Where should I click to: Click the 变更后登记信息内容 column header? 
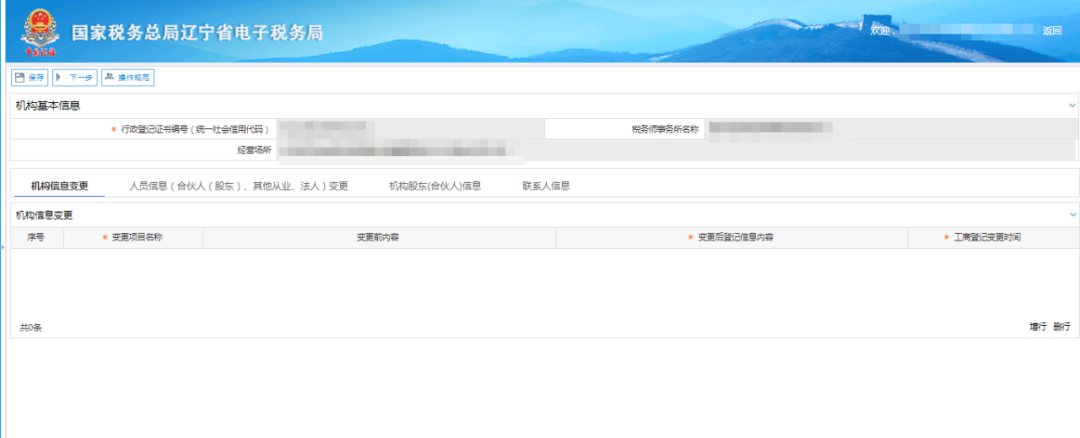tap(731, 238)
